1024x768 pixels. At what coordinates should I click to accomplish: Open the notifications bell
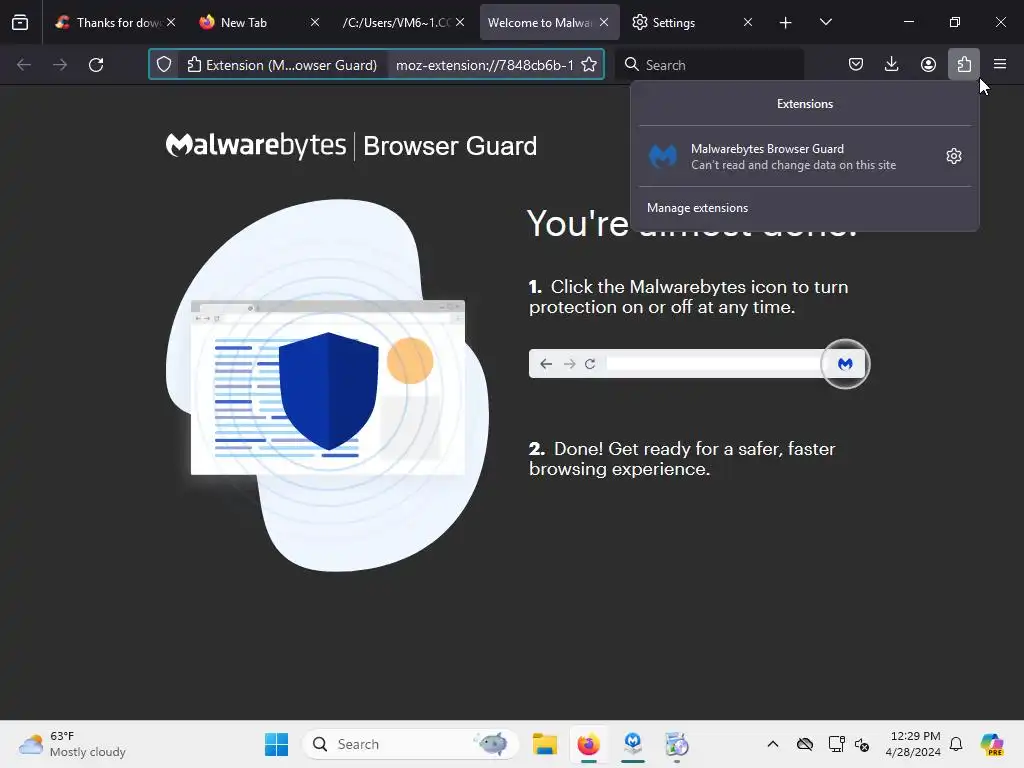[x=956, y=744]
